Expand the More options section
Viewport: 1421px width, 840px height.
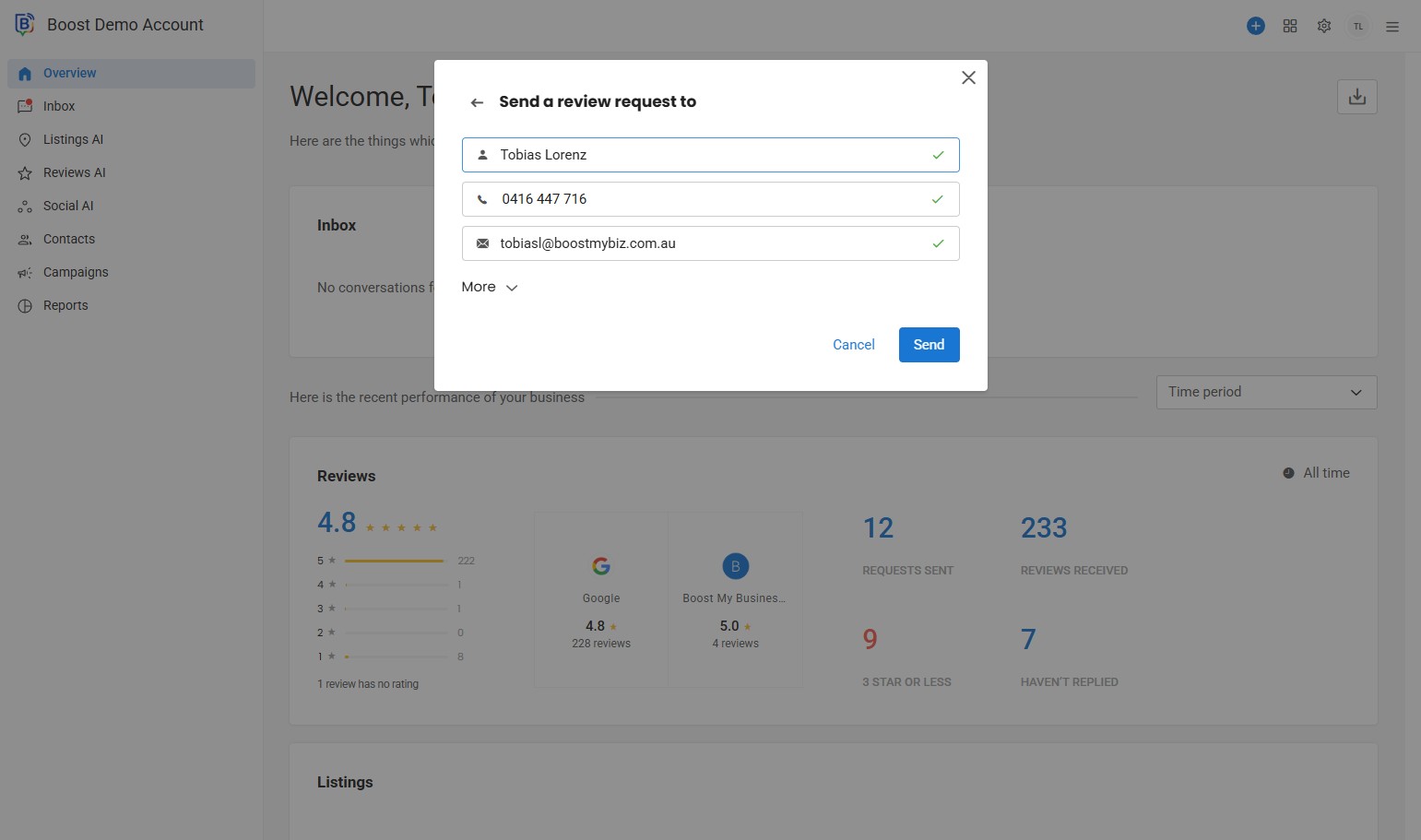(490, 287)
